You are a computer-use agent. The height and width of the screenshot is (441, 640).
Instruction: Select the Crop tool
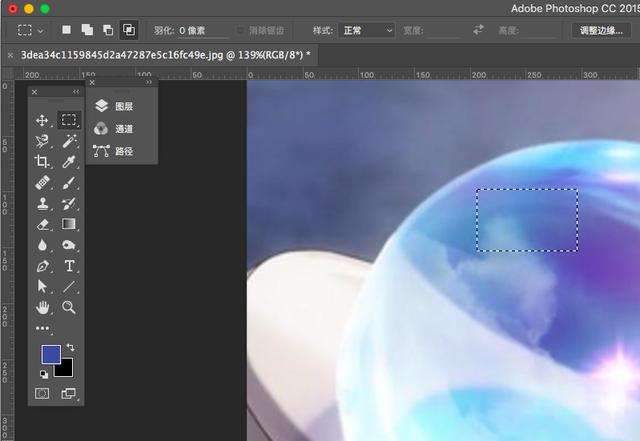click(x=42, y=162)
